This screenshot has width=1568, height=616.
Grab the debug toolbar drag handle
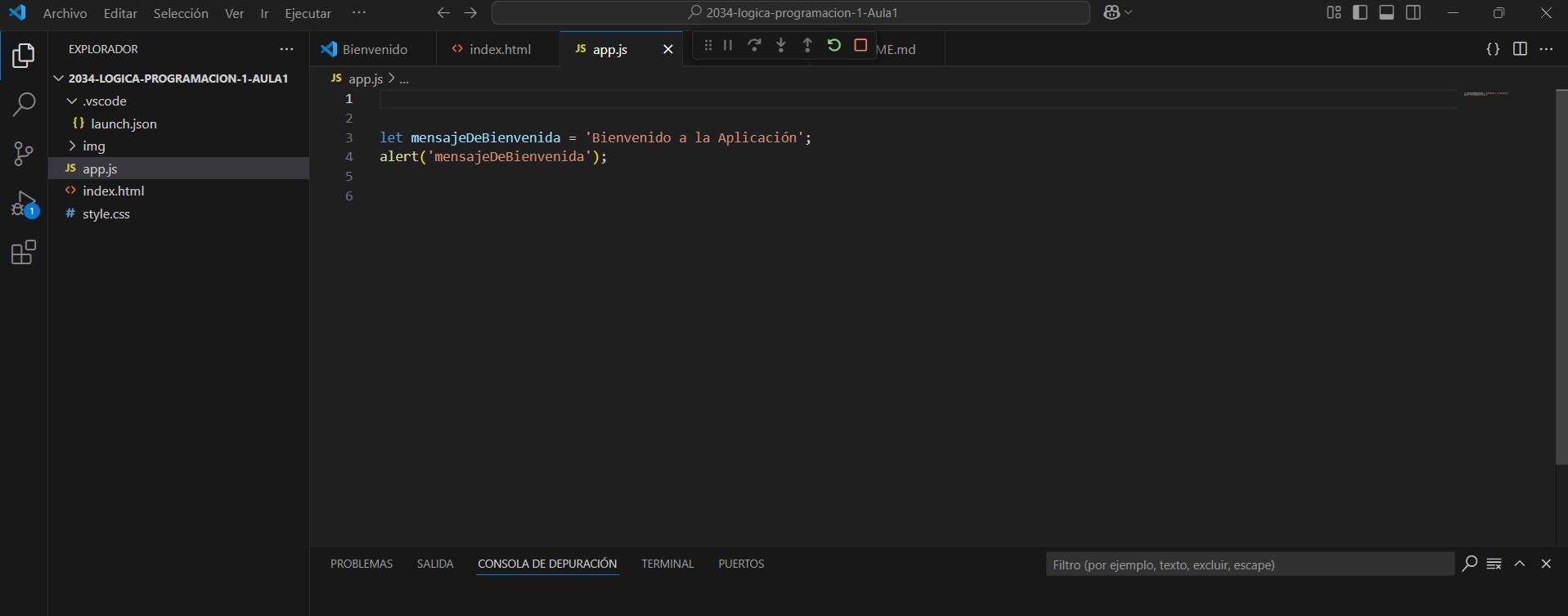708,45
